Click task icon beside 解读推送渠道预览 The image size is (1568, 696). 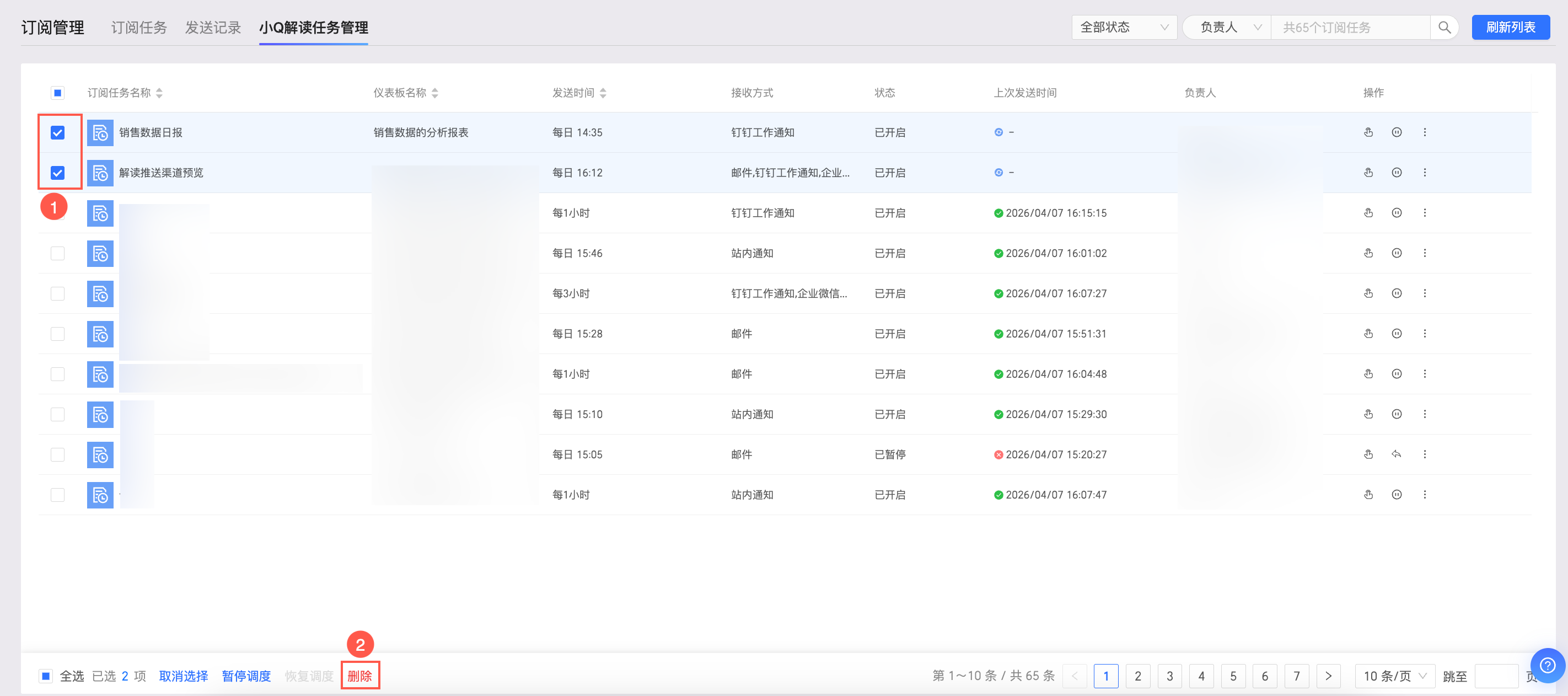pyautogui.click(x=100, y=172)
